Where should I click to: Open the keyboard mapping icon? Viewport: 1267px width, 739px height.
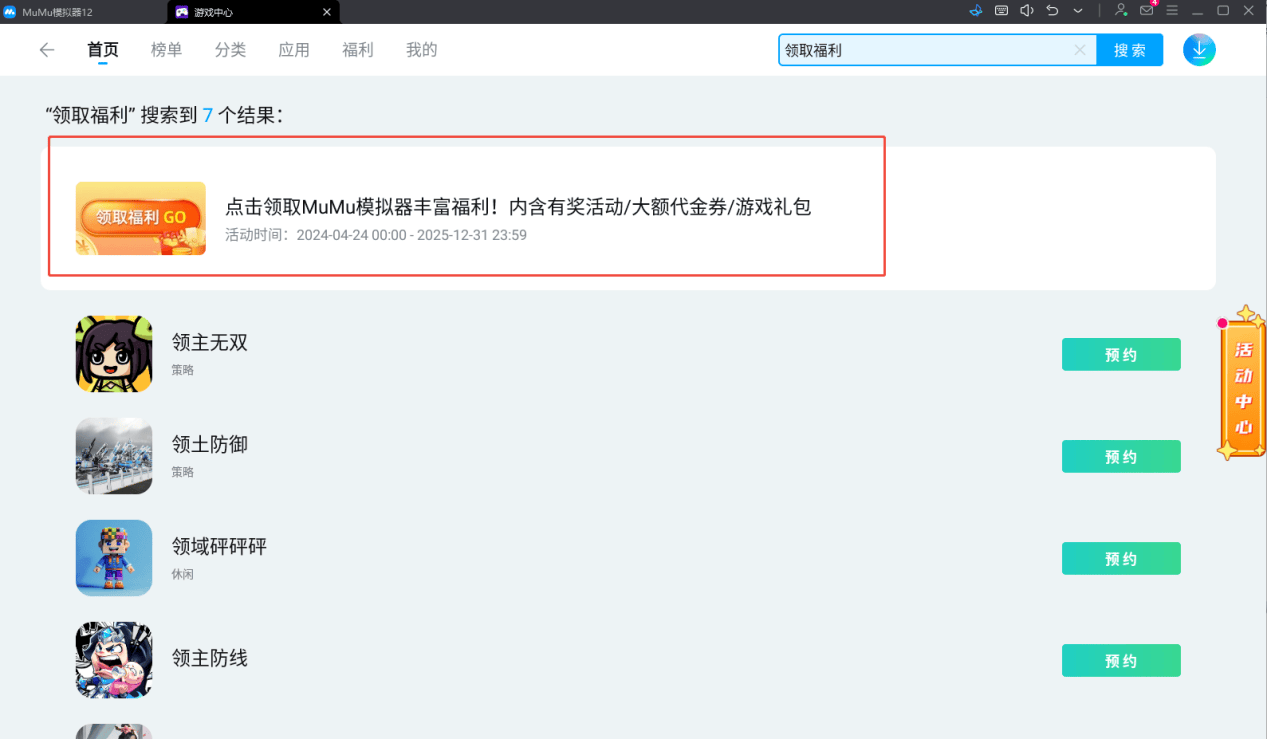tap(1002, 10)
